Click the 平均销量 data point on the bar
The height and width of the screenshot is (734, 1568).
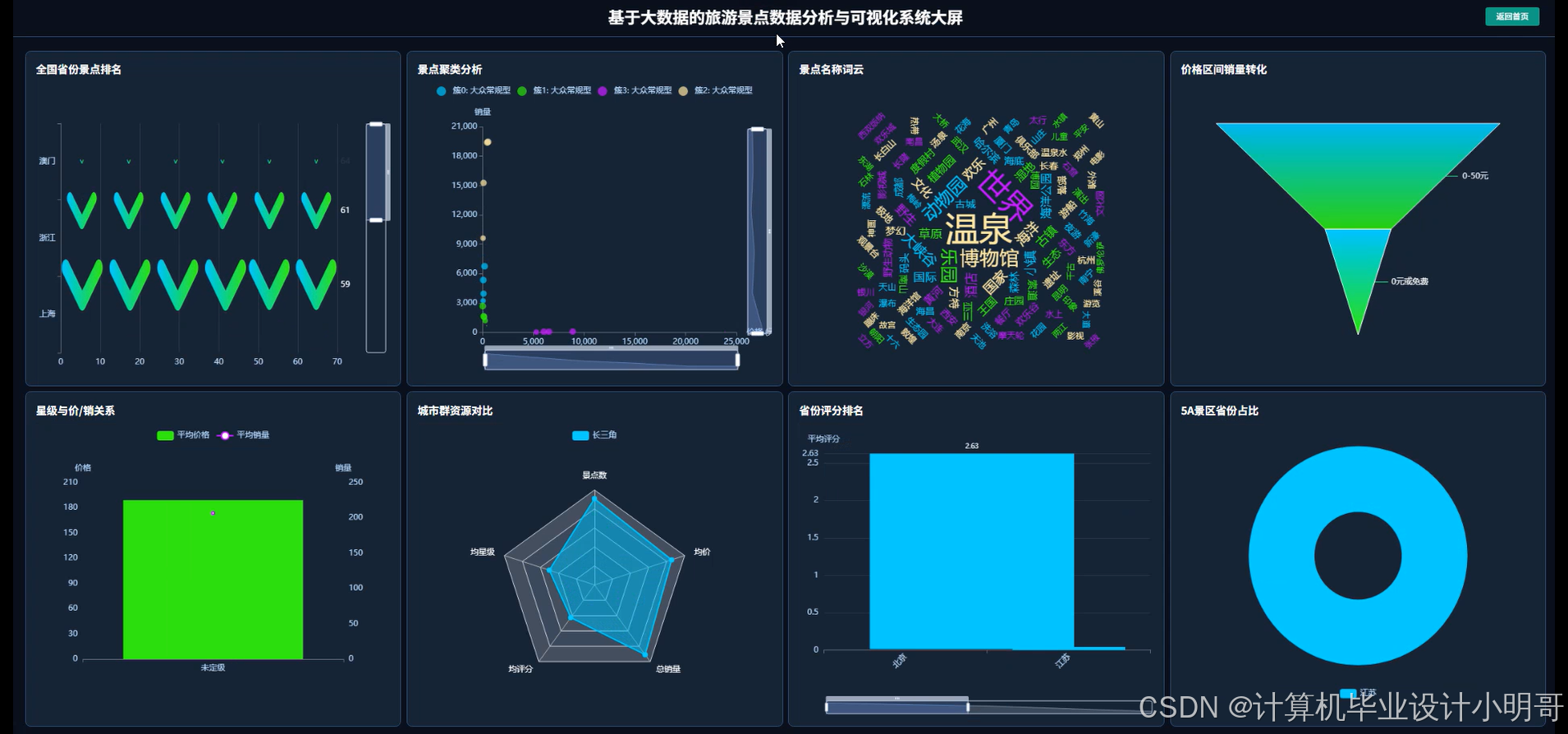[x=213, y=513]
